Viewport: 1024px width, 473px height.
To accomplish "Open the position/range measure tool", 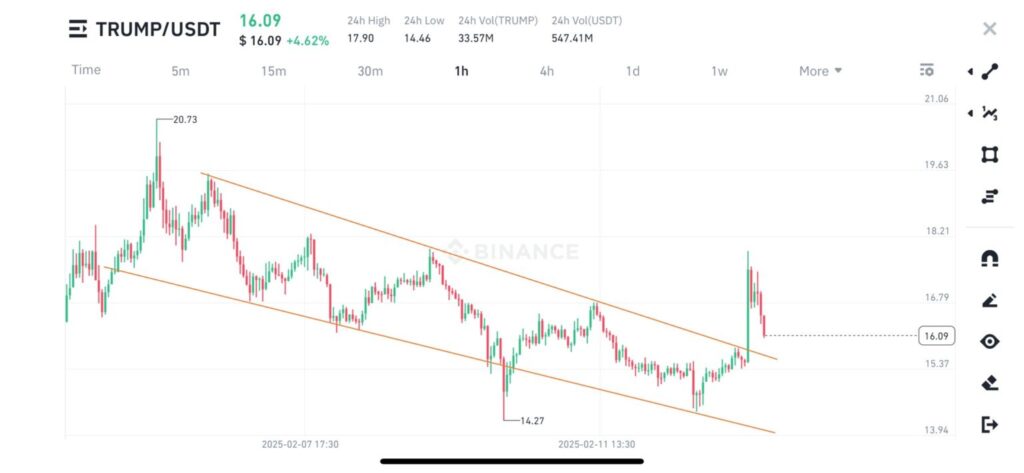I will (x=990, y=196).
